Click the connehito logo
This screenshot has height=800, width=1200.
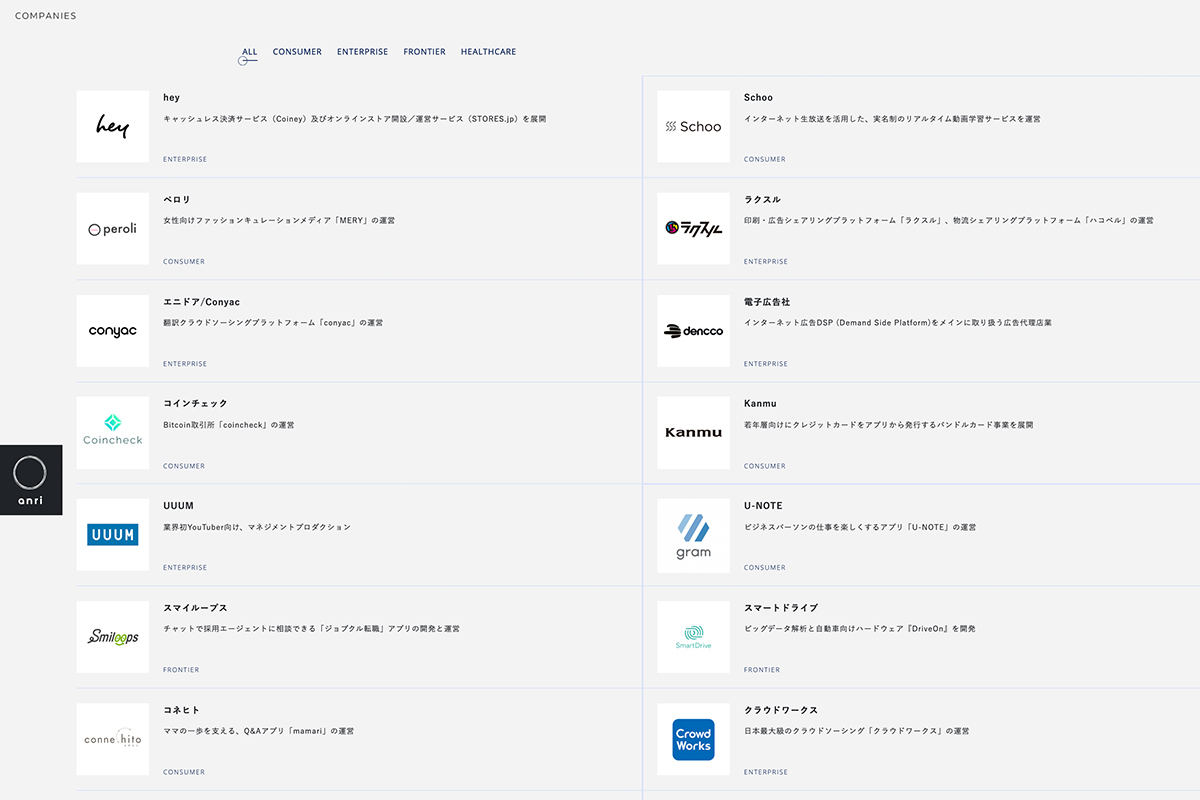[112, 739]
